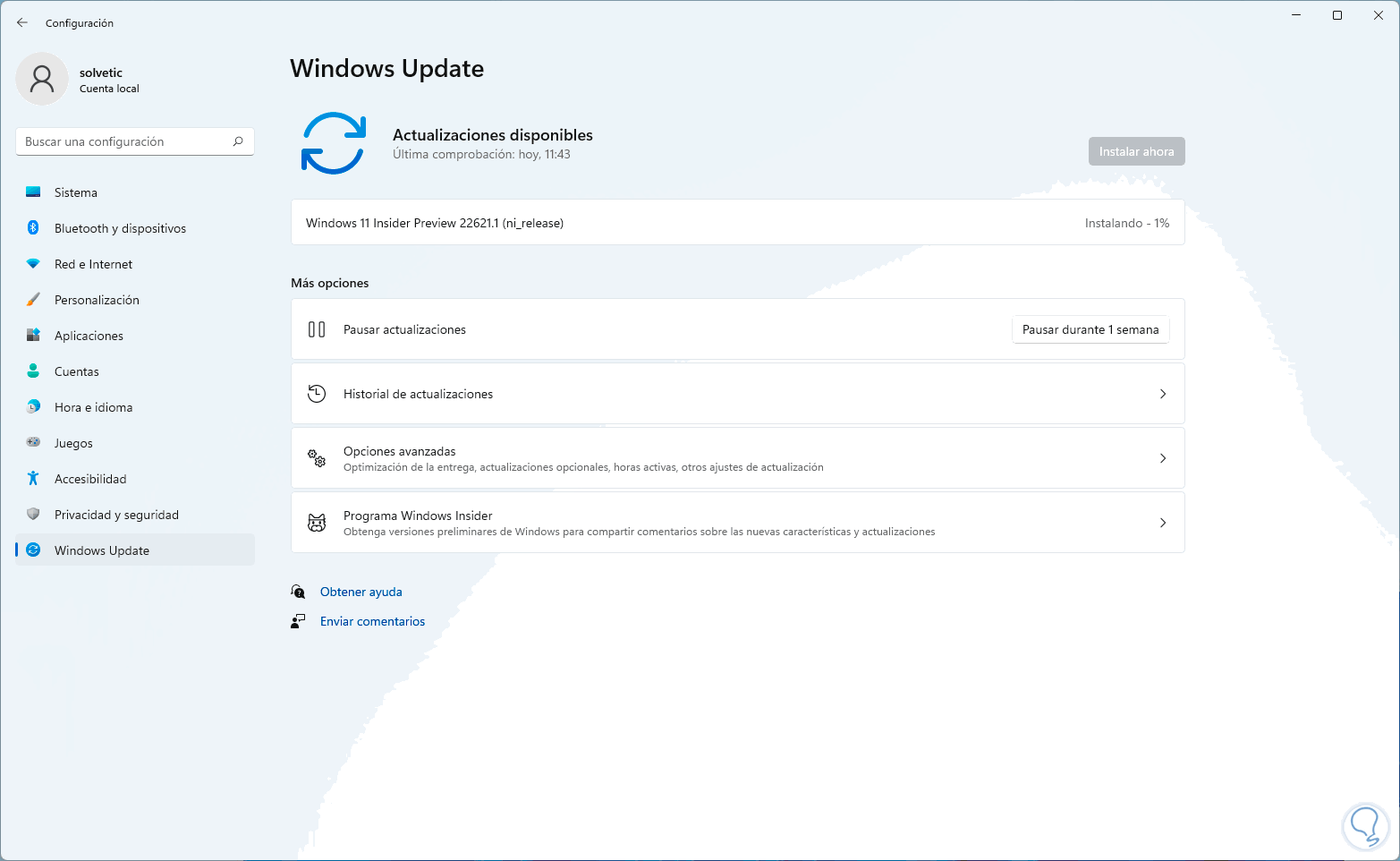Open the Enviar comentarios link
The image size is (1400, 861).
[373, 621]
